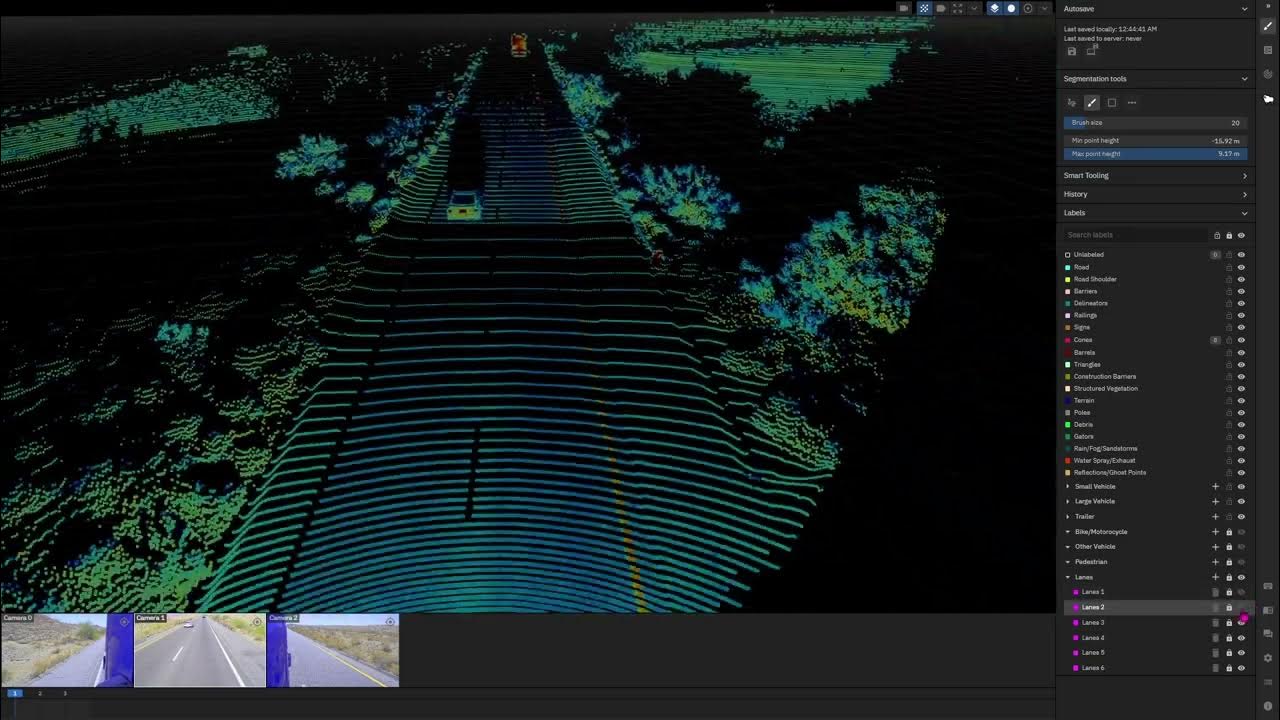Select the brush segmentation tool
The height and width of the screenshot is (720, 1280).
point(1092,102)
